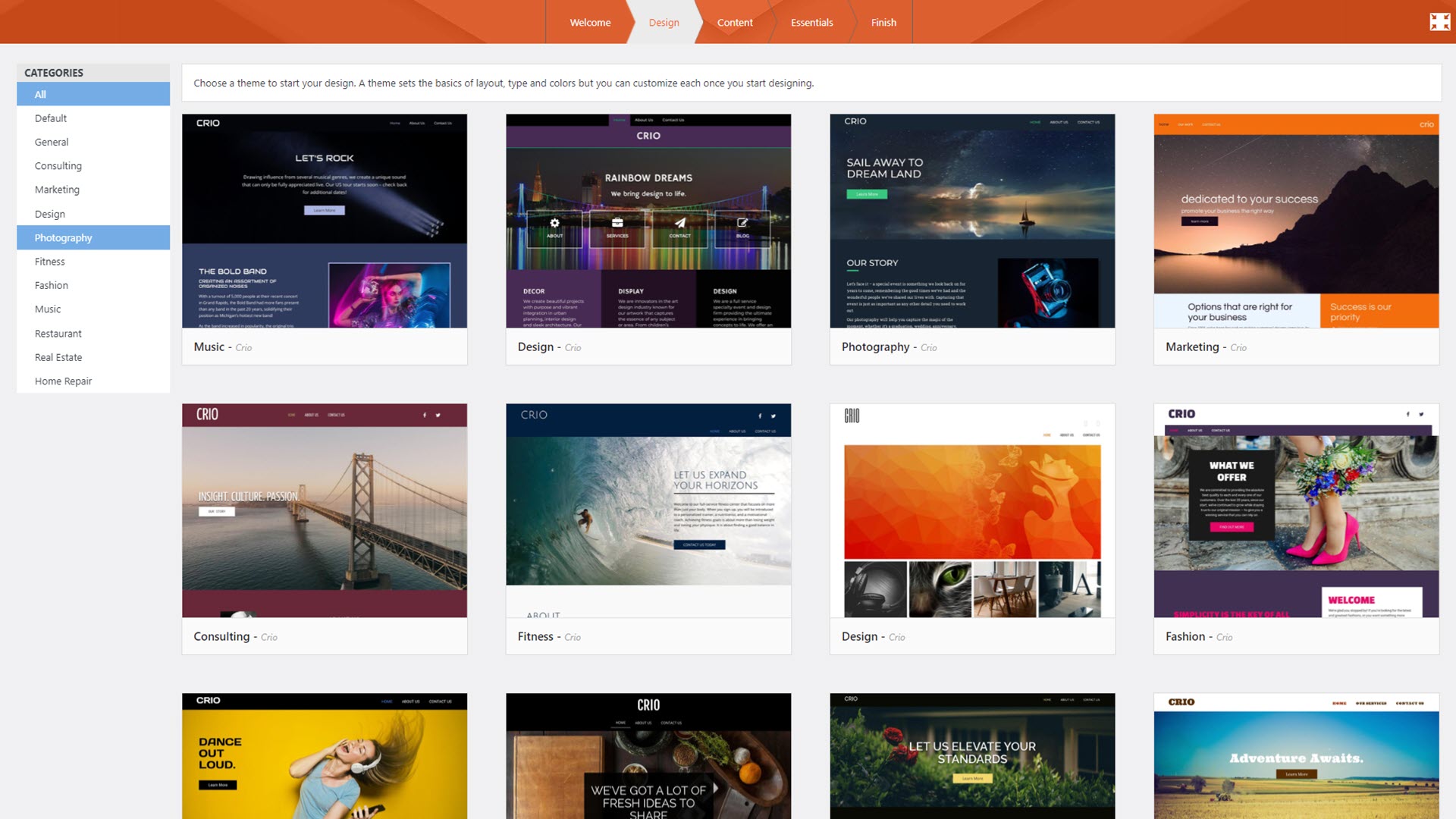The height and width of the screenshot is (819, 1456).
Task: Choose the Music category in sidebar
Action: (x=93, y=309)
